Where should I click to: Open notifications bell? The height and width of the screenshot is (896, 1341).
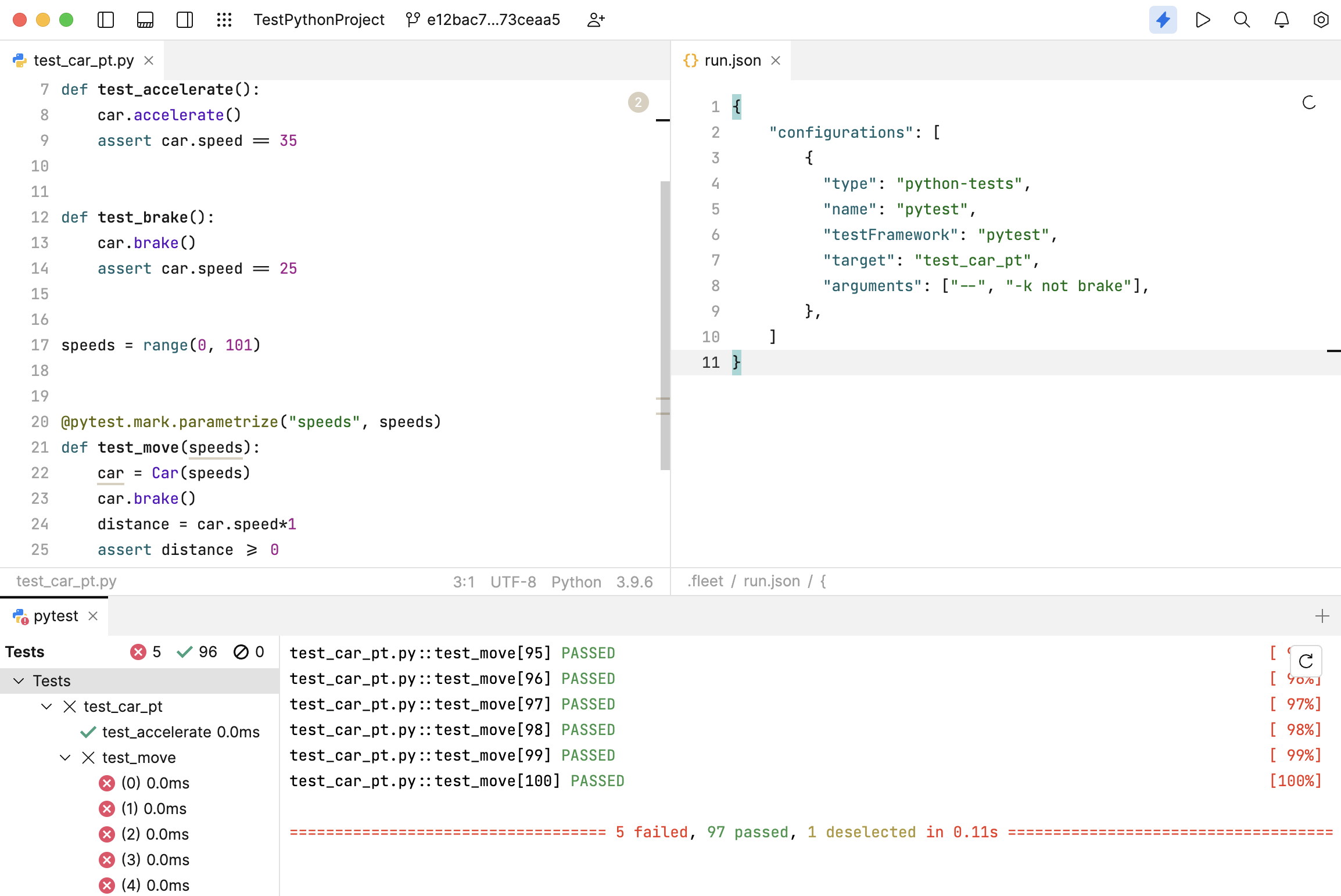click(1282, 20)
